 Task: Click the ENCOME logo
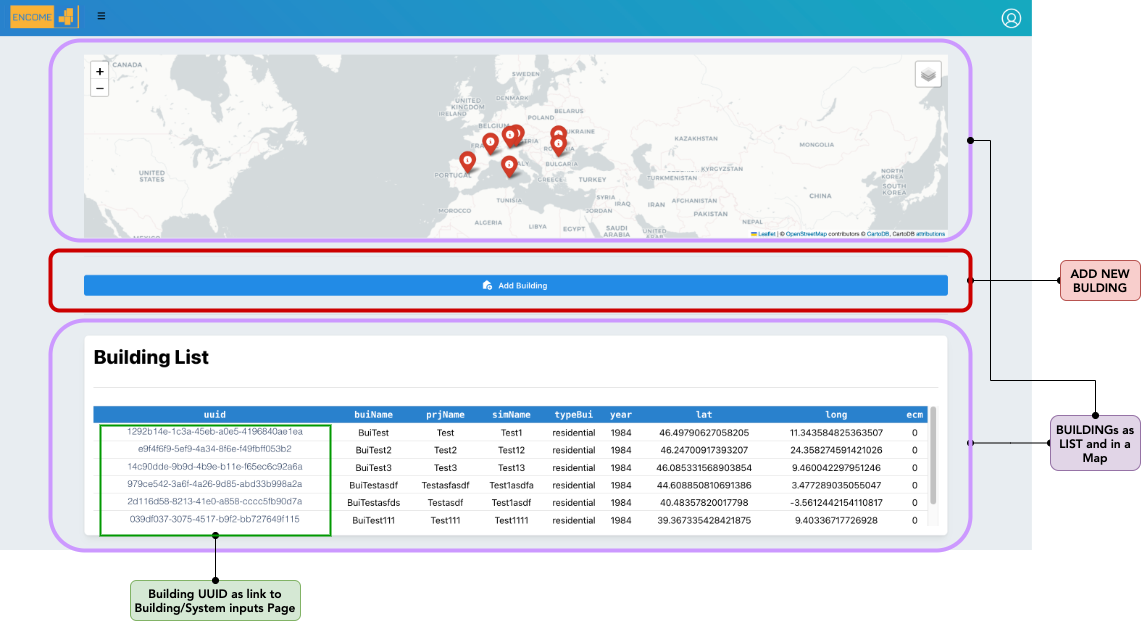(44, 17)
